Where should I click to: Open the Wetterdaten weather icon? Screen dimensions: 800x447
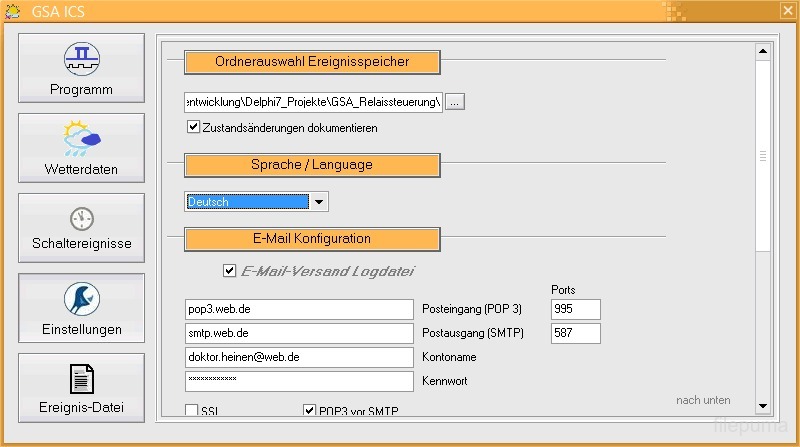81,139
